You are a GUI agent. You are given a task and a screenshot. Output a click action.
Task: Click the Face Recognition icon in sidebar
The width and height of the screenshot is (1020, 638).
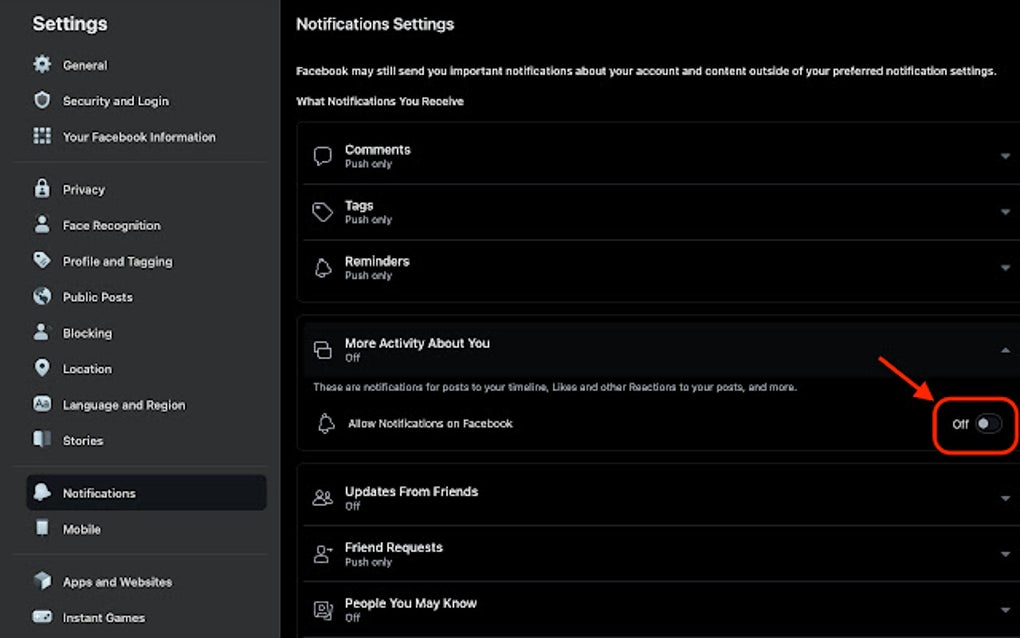(42, 225)
